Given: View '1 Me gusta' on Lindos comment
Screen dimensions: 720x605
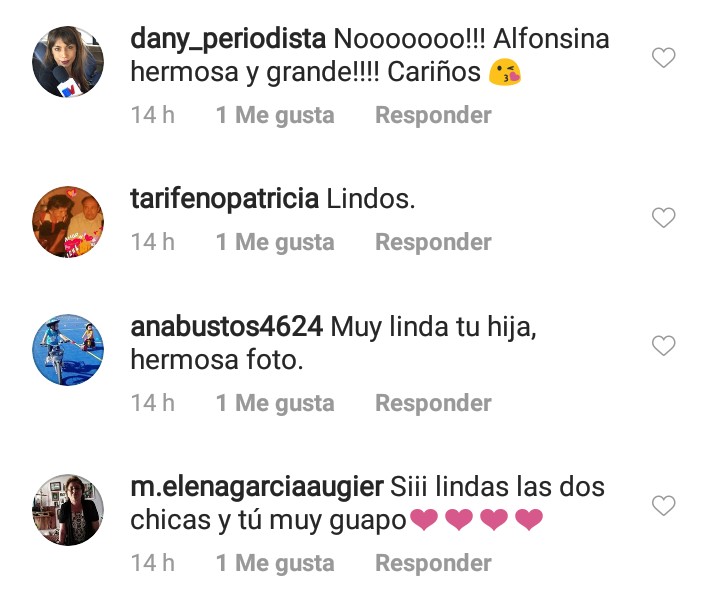Looking at the screenshot, I should (x=275, y=242).
